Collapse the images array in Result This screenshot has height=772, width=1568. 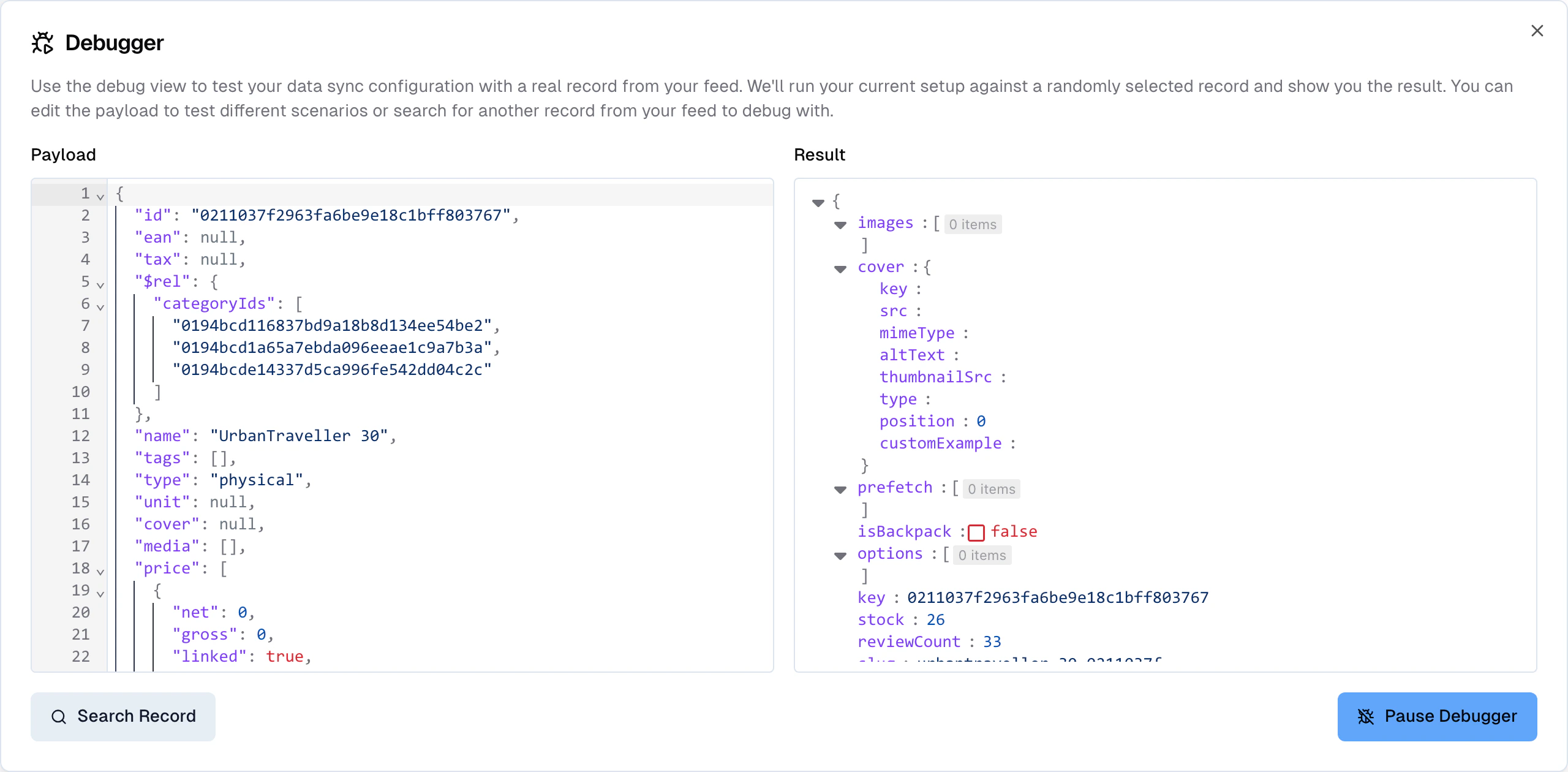pyautogui.click(x=840, y=224)
